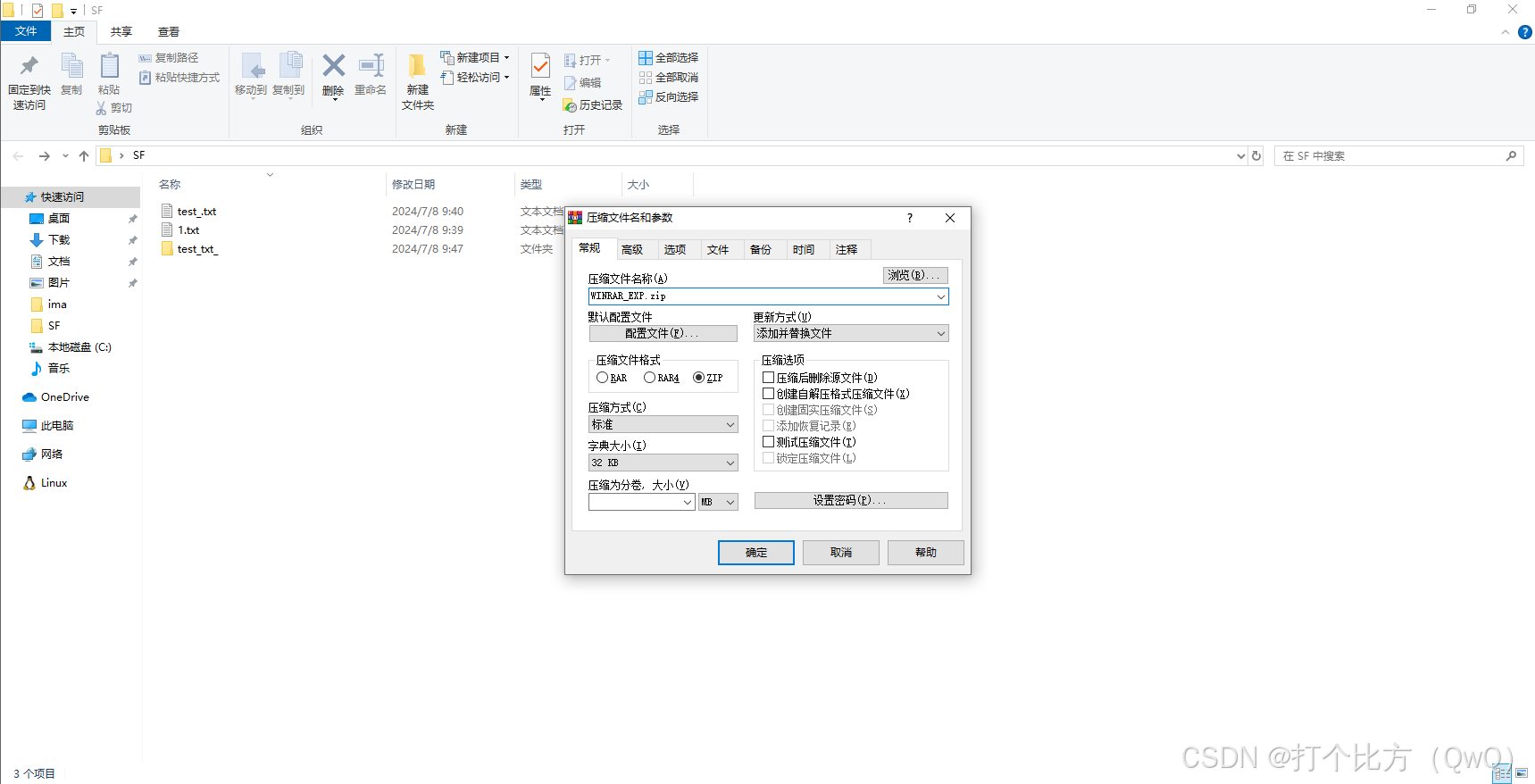Switch to the Share ribbon tab
The image size is (1535, 784).
[121, 32]
